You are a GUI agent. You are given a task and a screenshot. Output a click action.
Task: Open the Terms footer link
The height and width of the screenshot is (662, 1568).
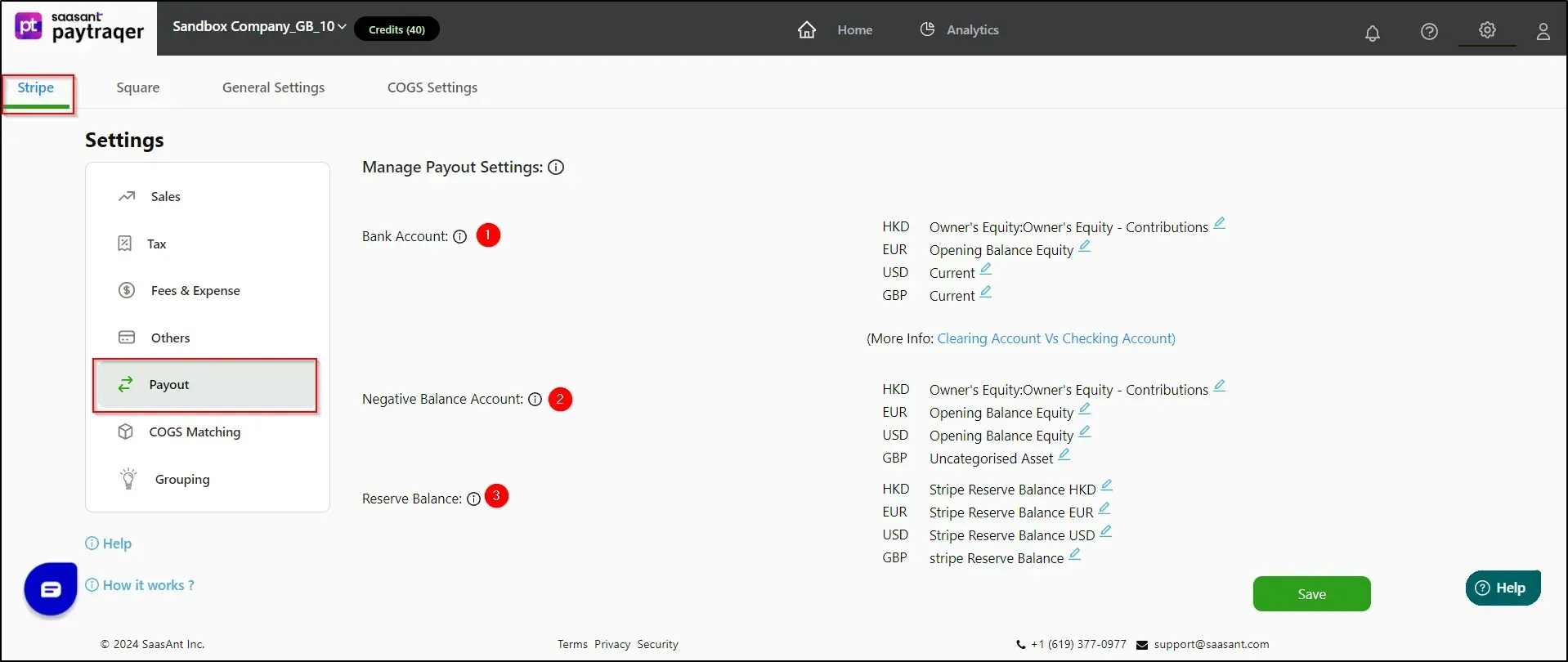click(x=572, y=644)
